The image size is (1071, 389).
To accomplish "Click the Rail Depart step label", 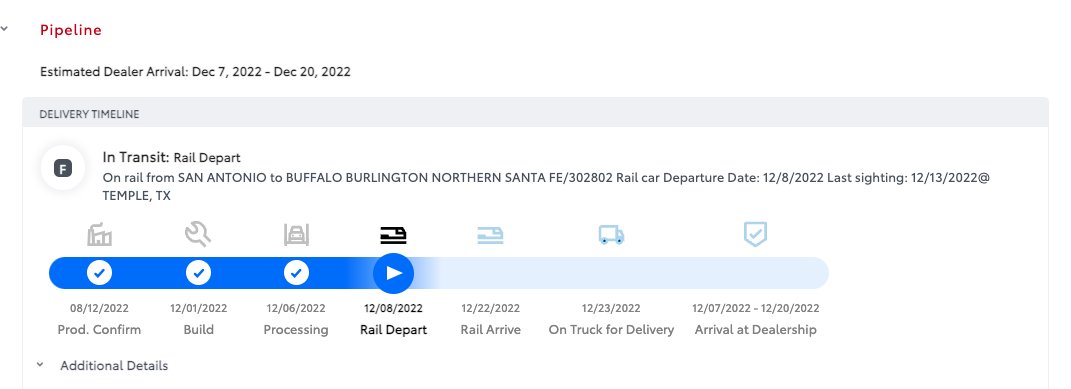I will pos(393,330).
